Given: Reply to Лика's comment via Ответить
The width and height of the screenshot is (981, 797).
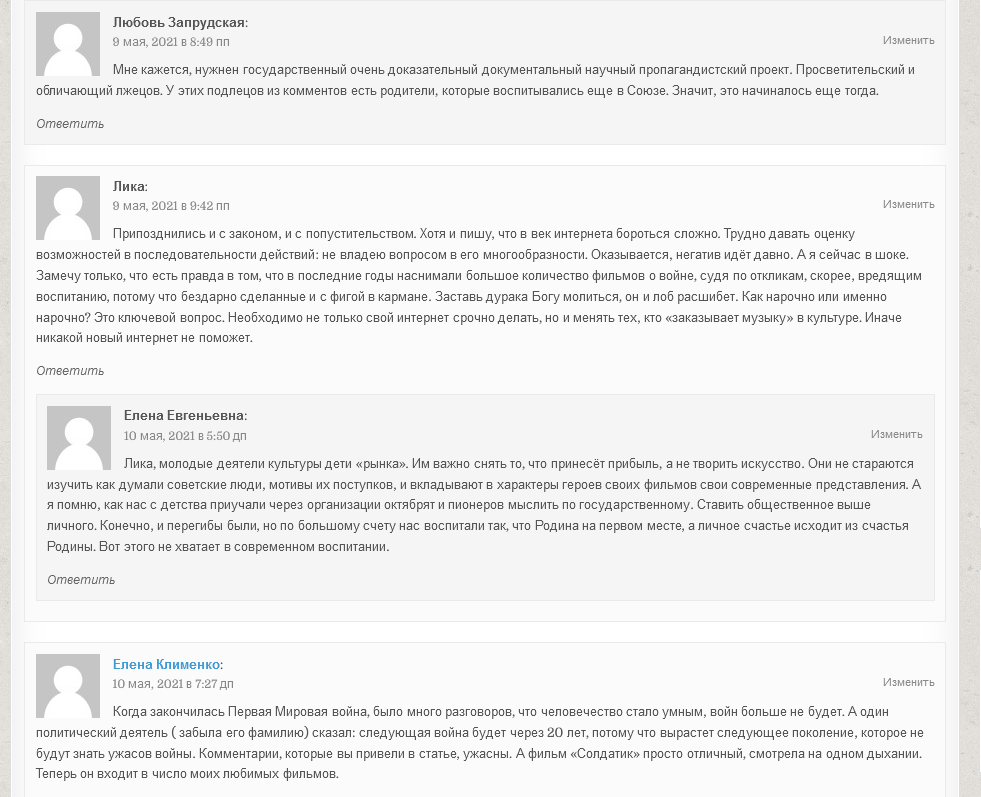Looking at the screenshot, I should pyautogui.click(x=70, y=371).
